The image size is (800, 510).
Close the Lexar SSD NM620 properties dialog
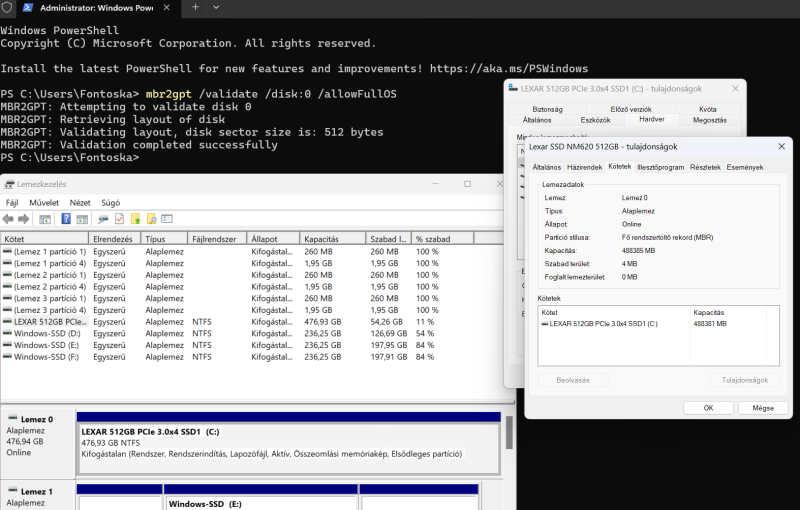(781, 146)
